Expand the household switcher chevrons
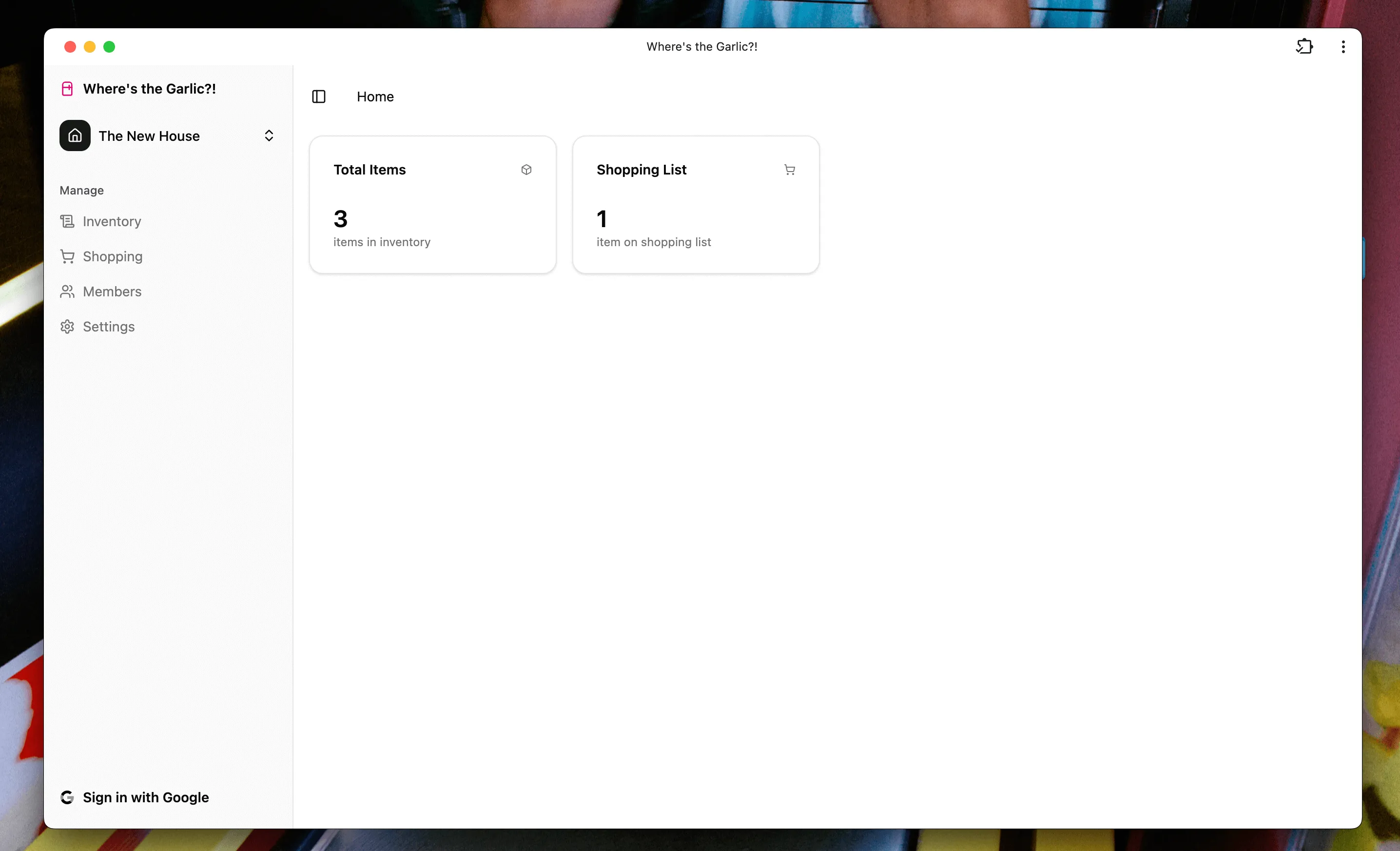Viewport: 1400px width, 851px height. coord(269,135)
